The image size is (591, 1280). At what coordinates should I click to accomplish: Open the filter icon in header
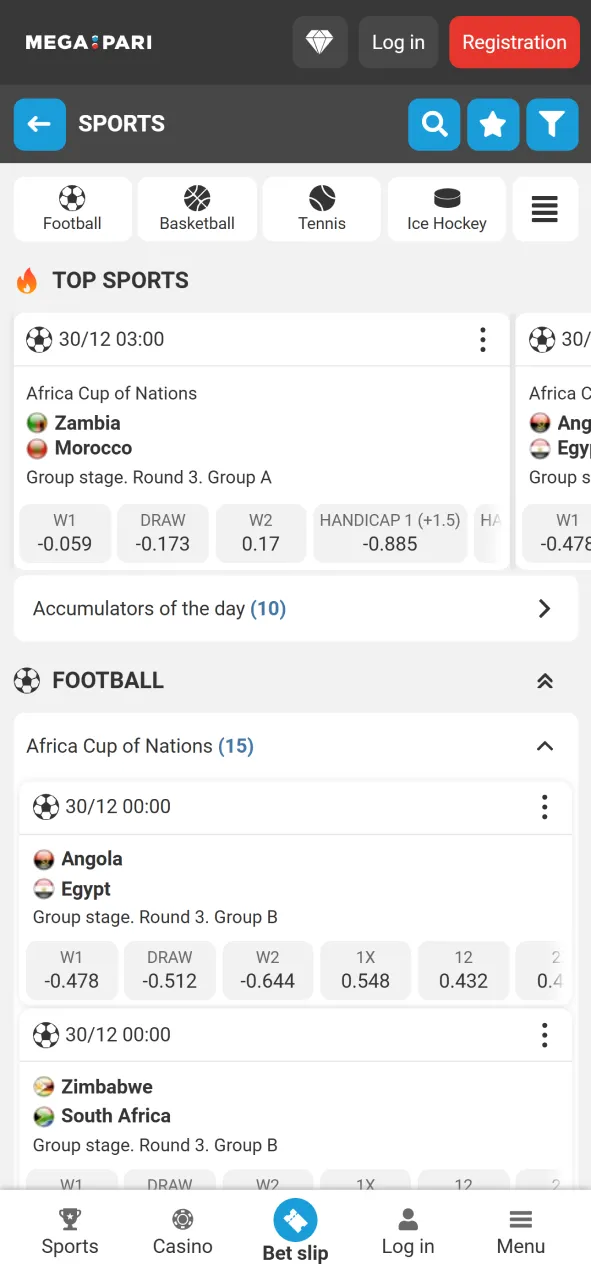click(552, 124)
